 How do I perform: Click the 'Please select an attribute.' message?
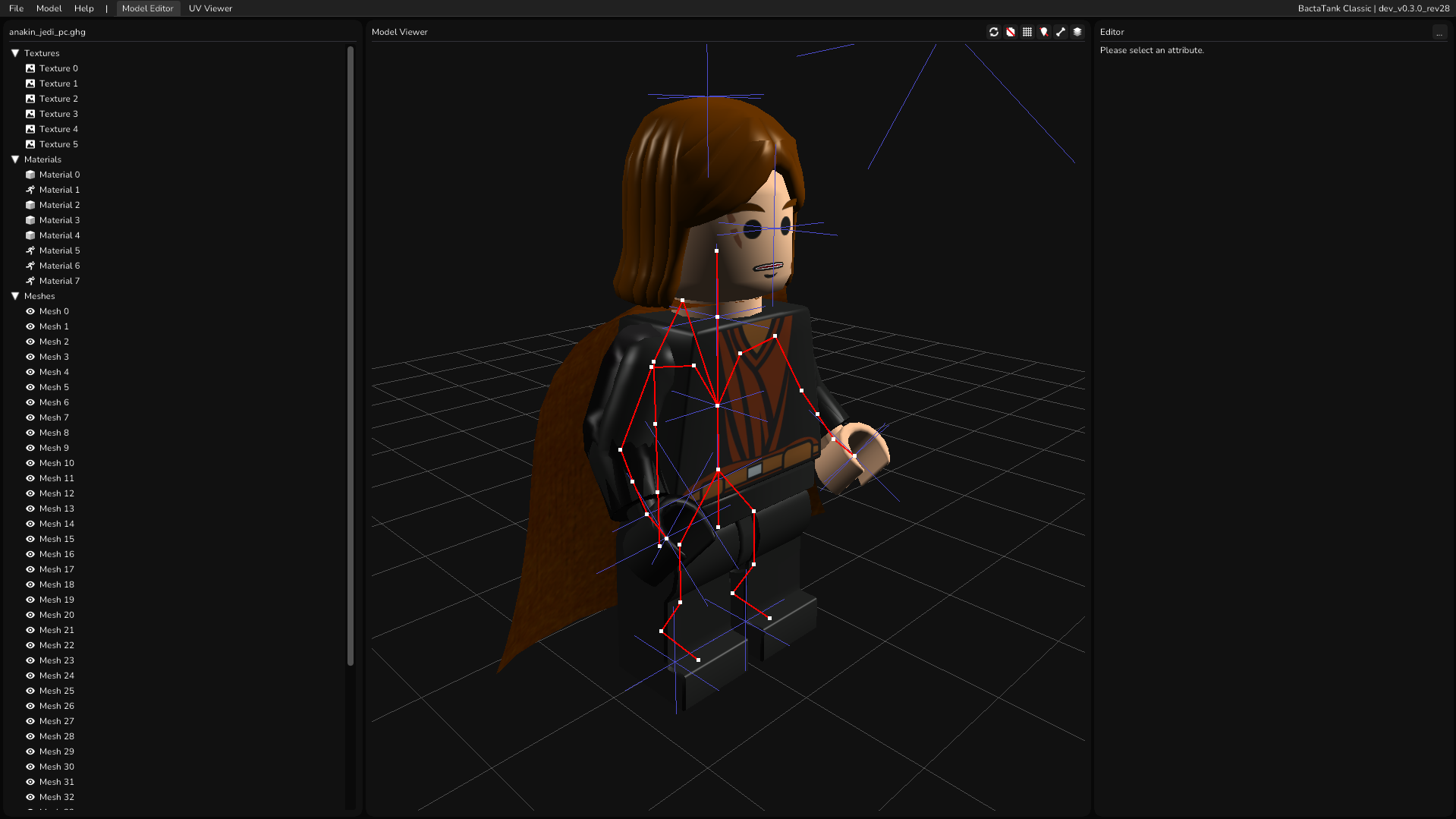pyautogui.click(x=1152, y=50)
